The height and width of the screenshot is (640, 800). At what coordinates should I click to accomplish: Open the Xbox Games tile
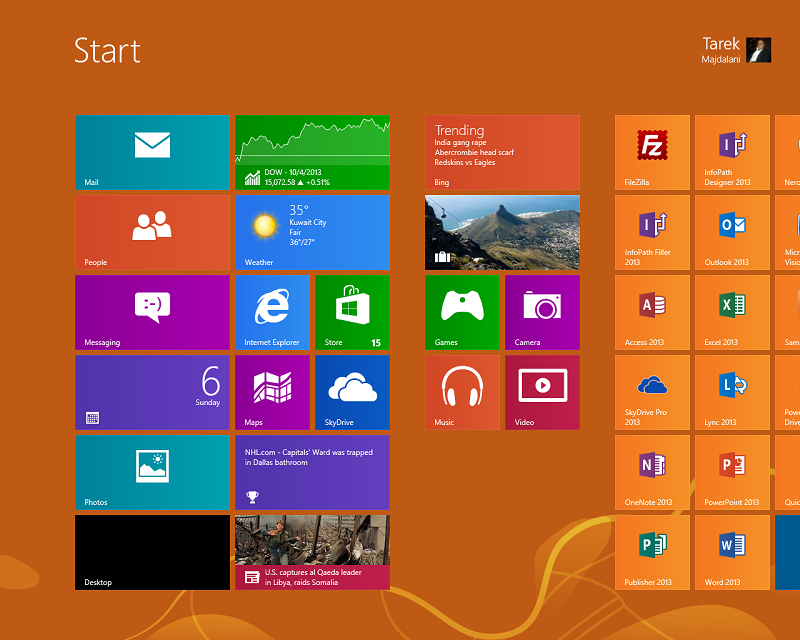pos(462,312)
